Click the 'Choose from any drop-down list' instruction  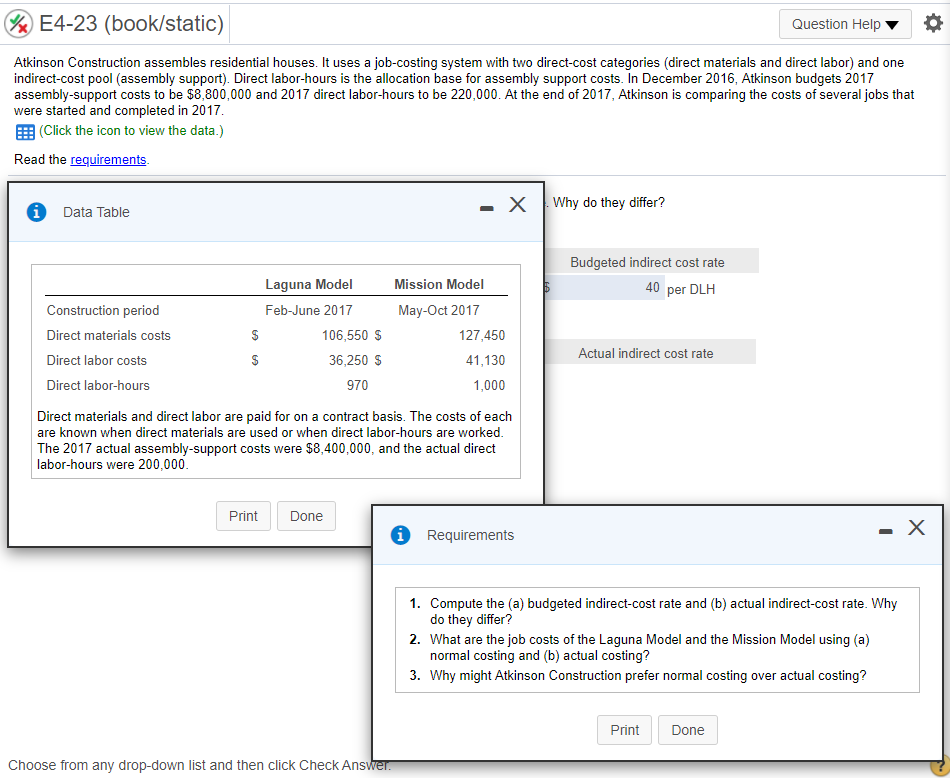(199, 765)
